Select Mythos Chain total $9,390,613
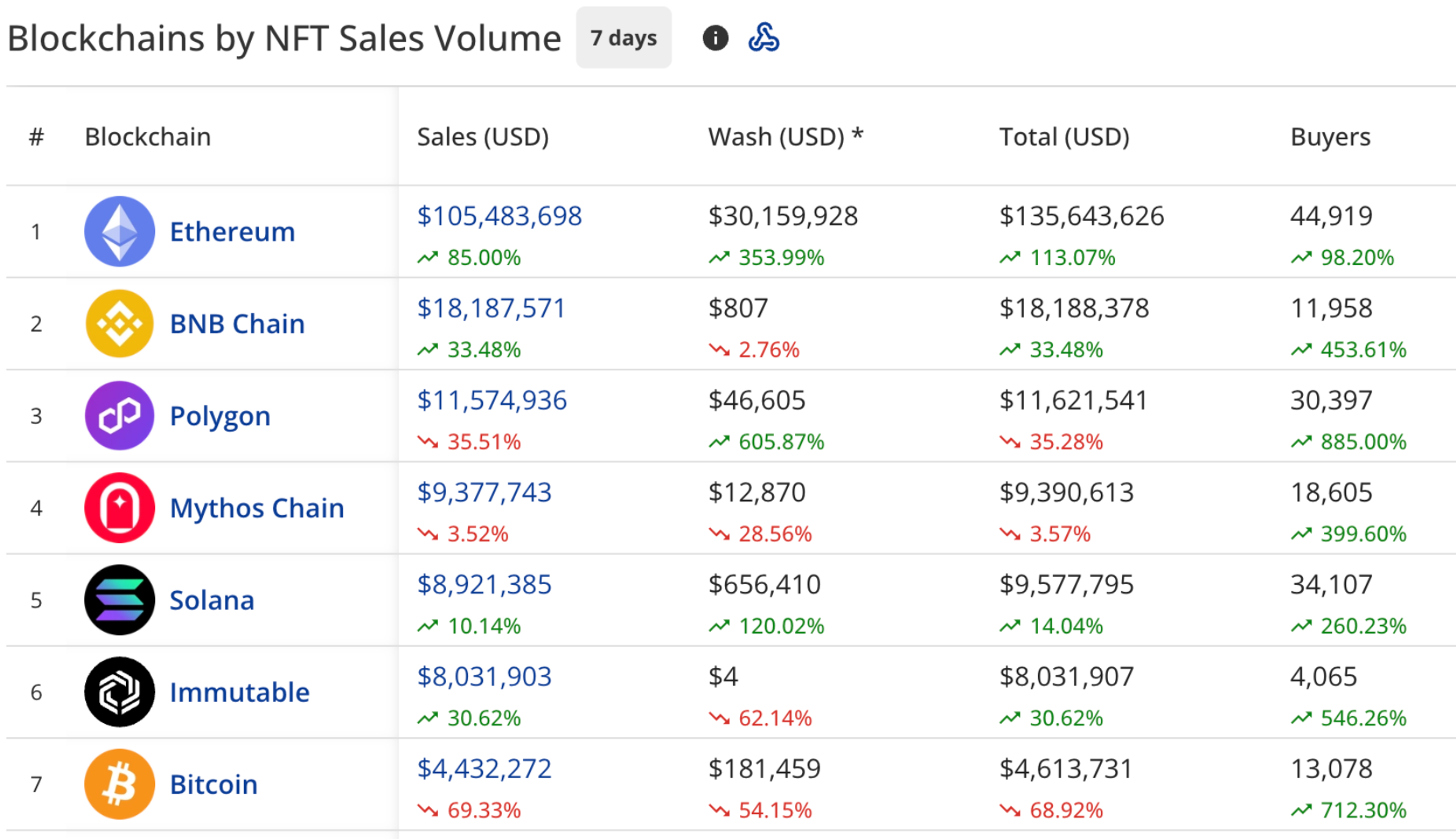1456x839 pixels. (1066, 493)
